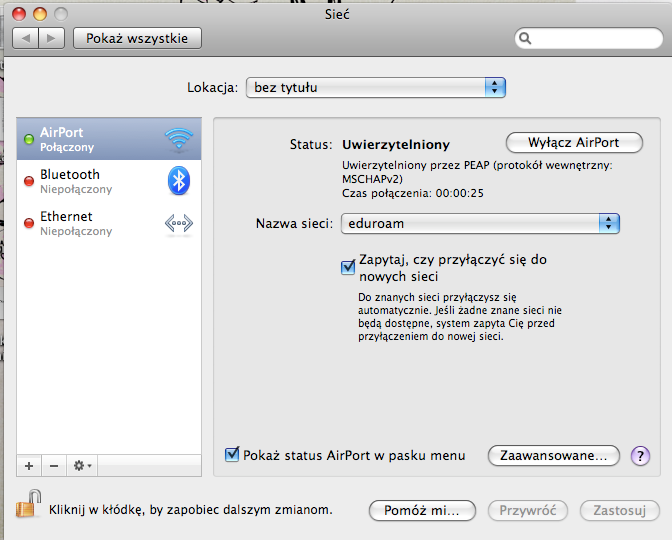The image size is (672, 540).
Task: Click "Kliknij w kłódkę, by zapobiec dalszym zmianom." text
Action: click(191, 510)
